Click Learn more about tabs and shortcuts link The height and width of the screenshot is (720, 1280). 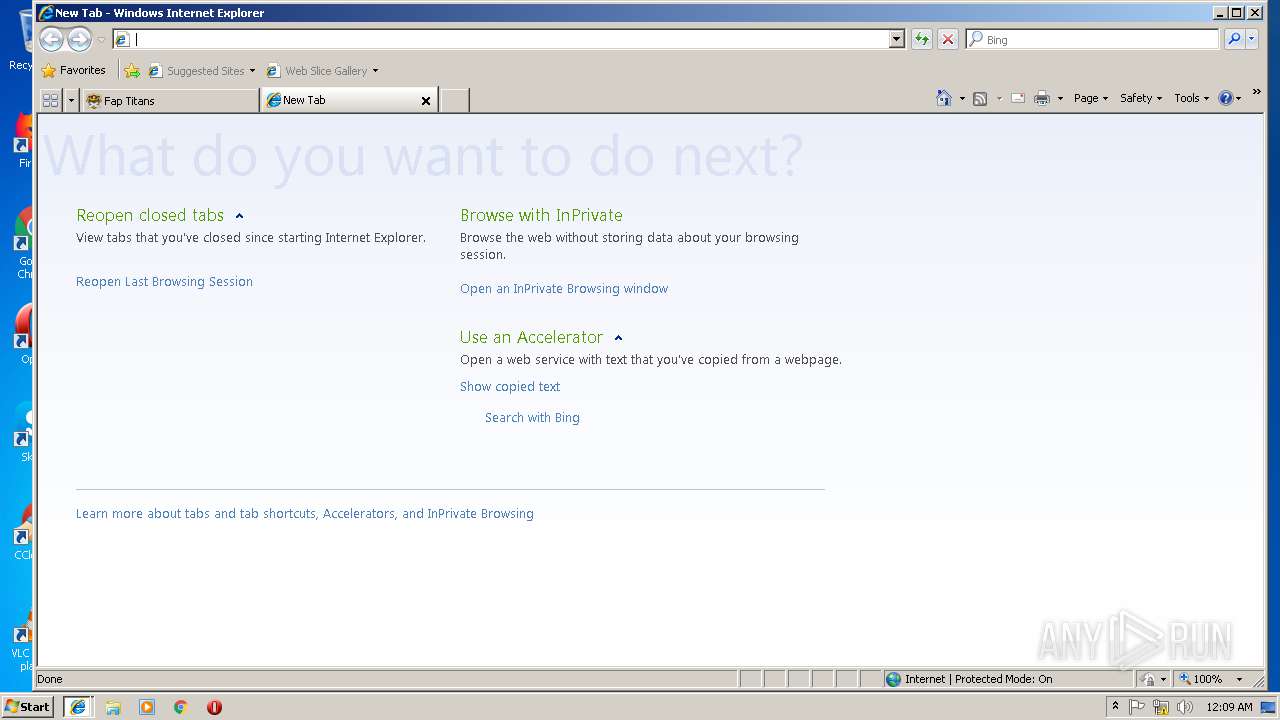click(x=305, y=514)
